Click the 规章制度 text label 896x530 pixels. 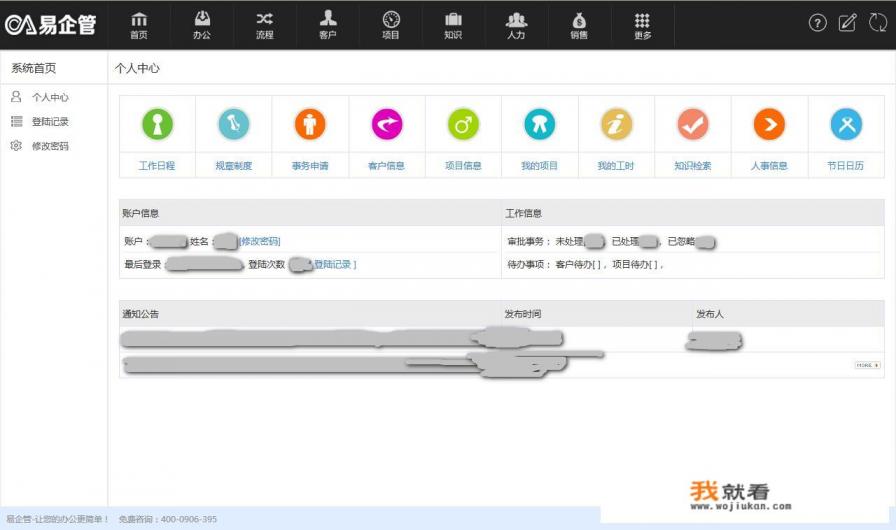(x=234, y=166)
